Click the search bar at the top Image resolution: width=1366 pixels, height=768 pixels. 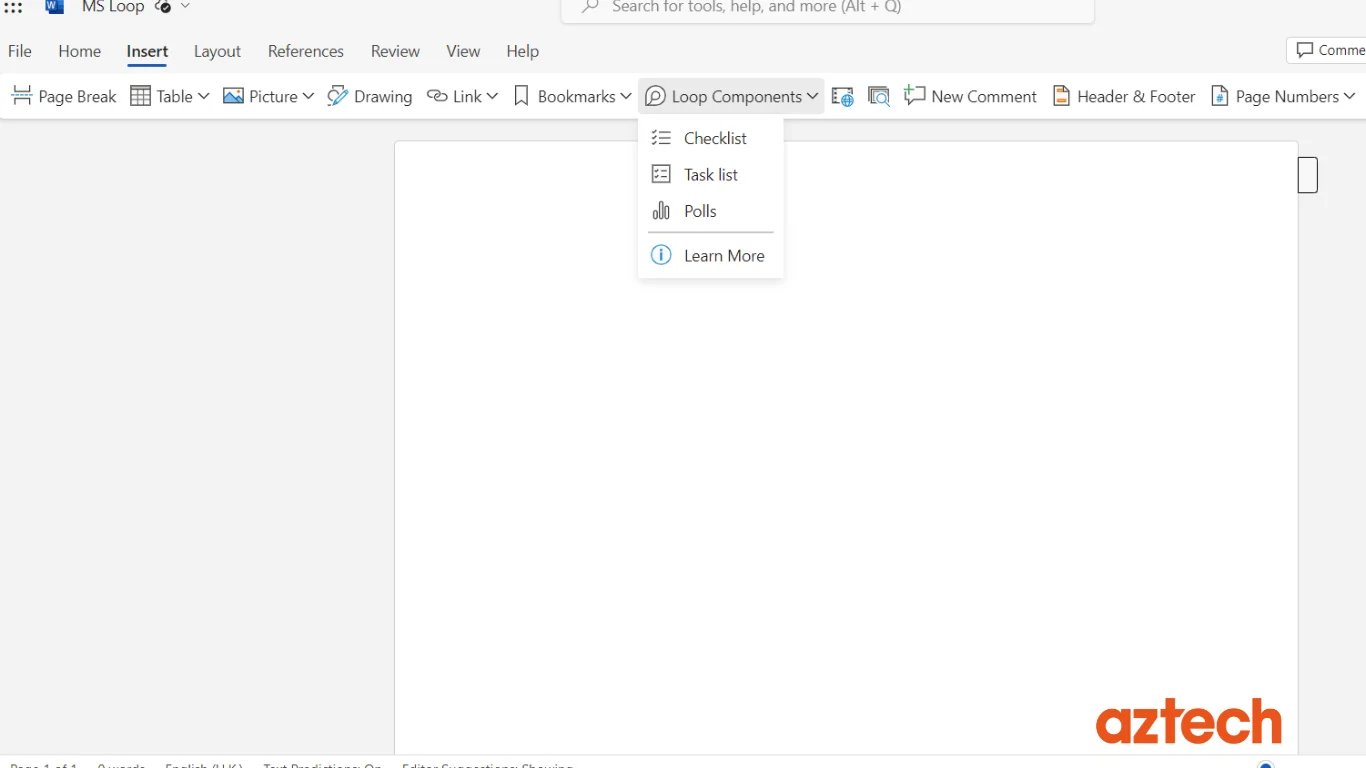(x=827, y=8)
